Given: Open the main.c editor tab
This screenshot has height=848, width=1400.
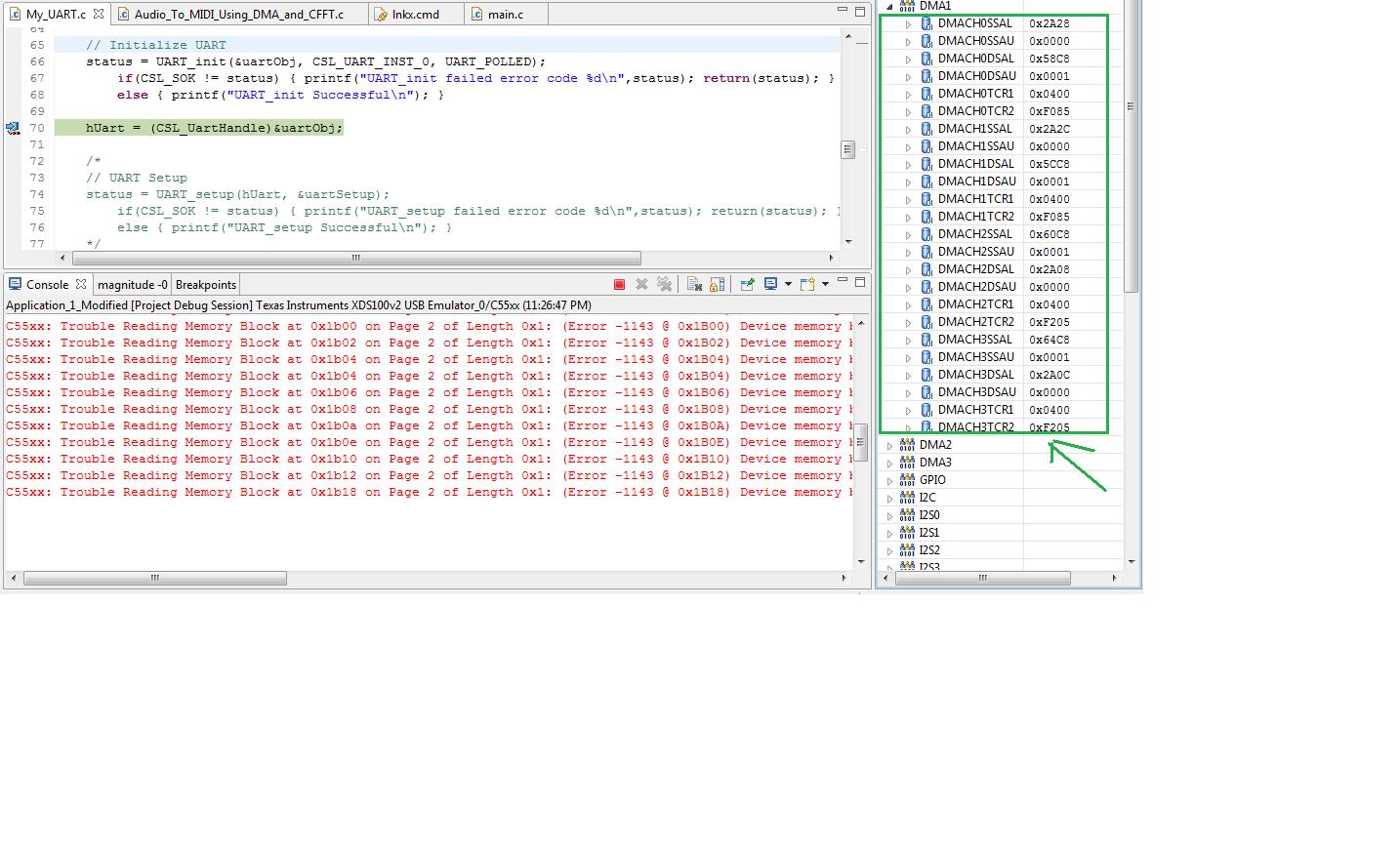Looking at the screenshot, I should click(505, 15).
